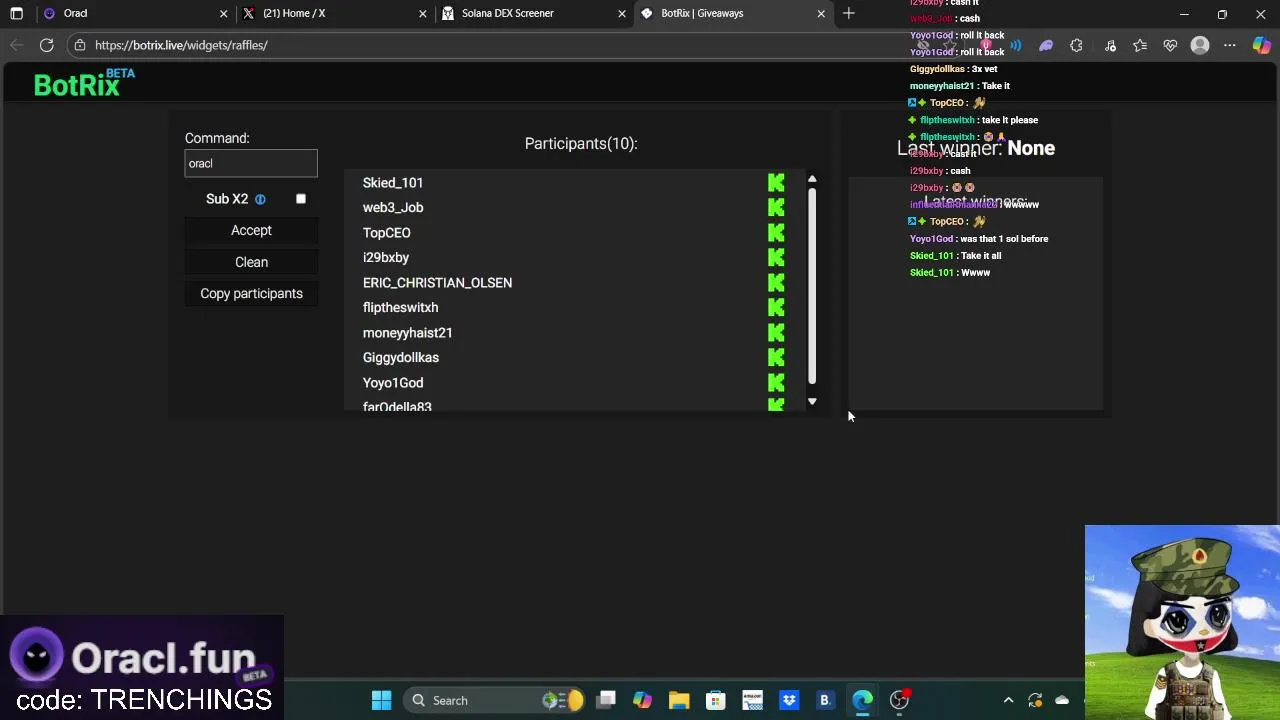Open Amazon app from taskbar

752,700
